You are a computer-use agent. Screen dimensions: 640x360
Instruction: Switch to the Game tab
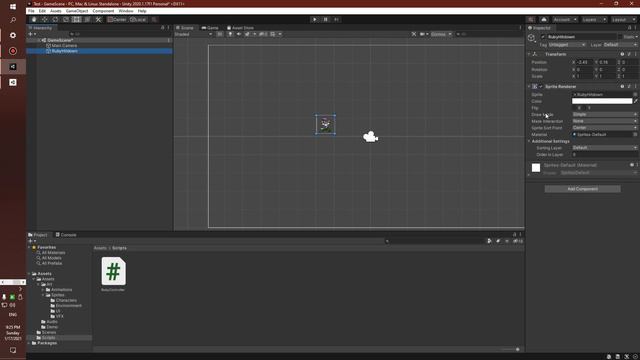pos(210,28)
